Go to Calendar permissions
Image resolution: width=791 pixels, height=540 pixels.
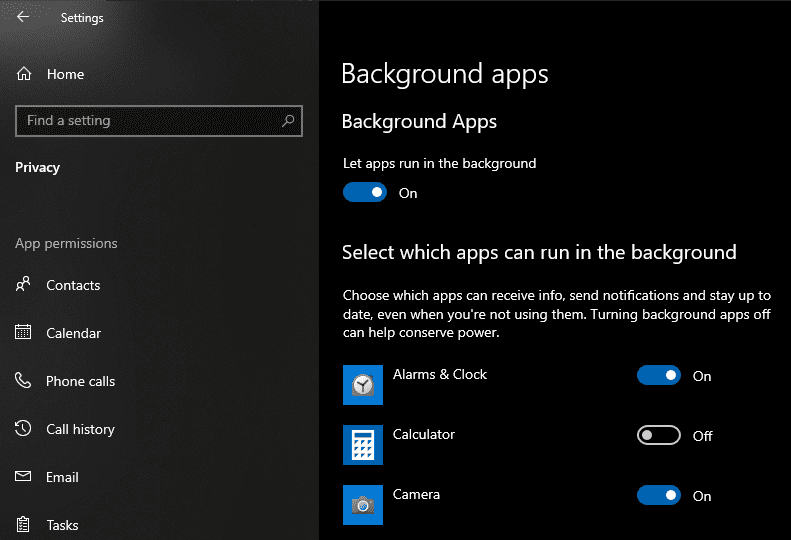coord(74,333)
